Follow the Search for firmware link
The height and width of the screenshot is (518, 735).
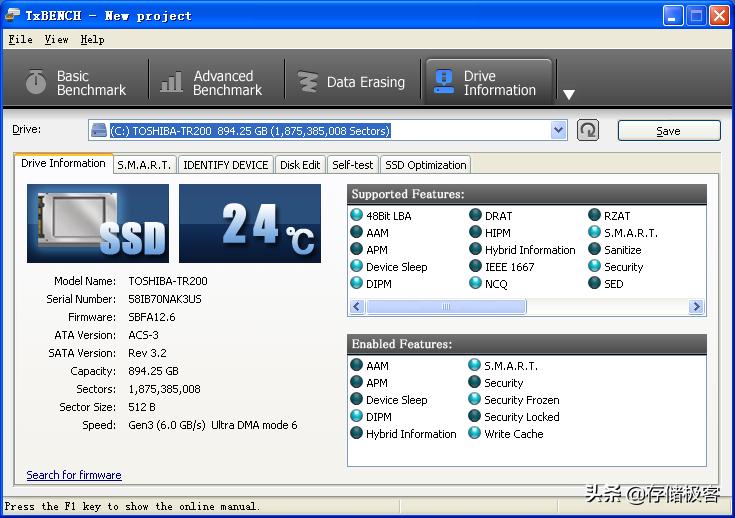tap(74, 475)
